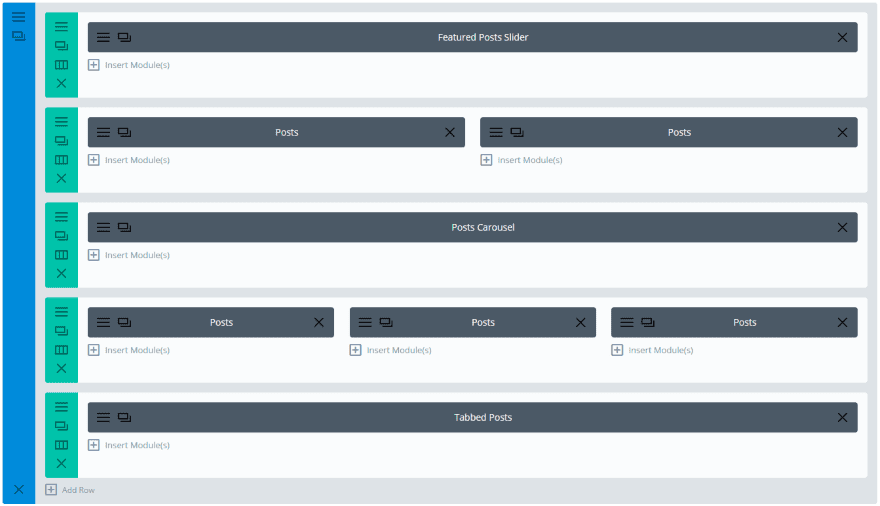This screenshot has height=506, width=880.
Task: Insert module in middle column of three-column row
Action: pos(391,350)
